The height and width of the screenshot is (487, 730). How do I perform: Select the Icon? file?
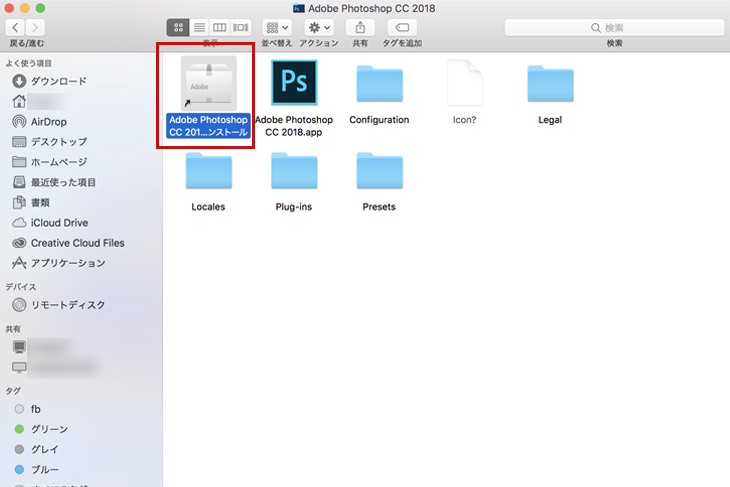click(x=465, y=82)
